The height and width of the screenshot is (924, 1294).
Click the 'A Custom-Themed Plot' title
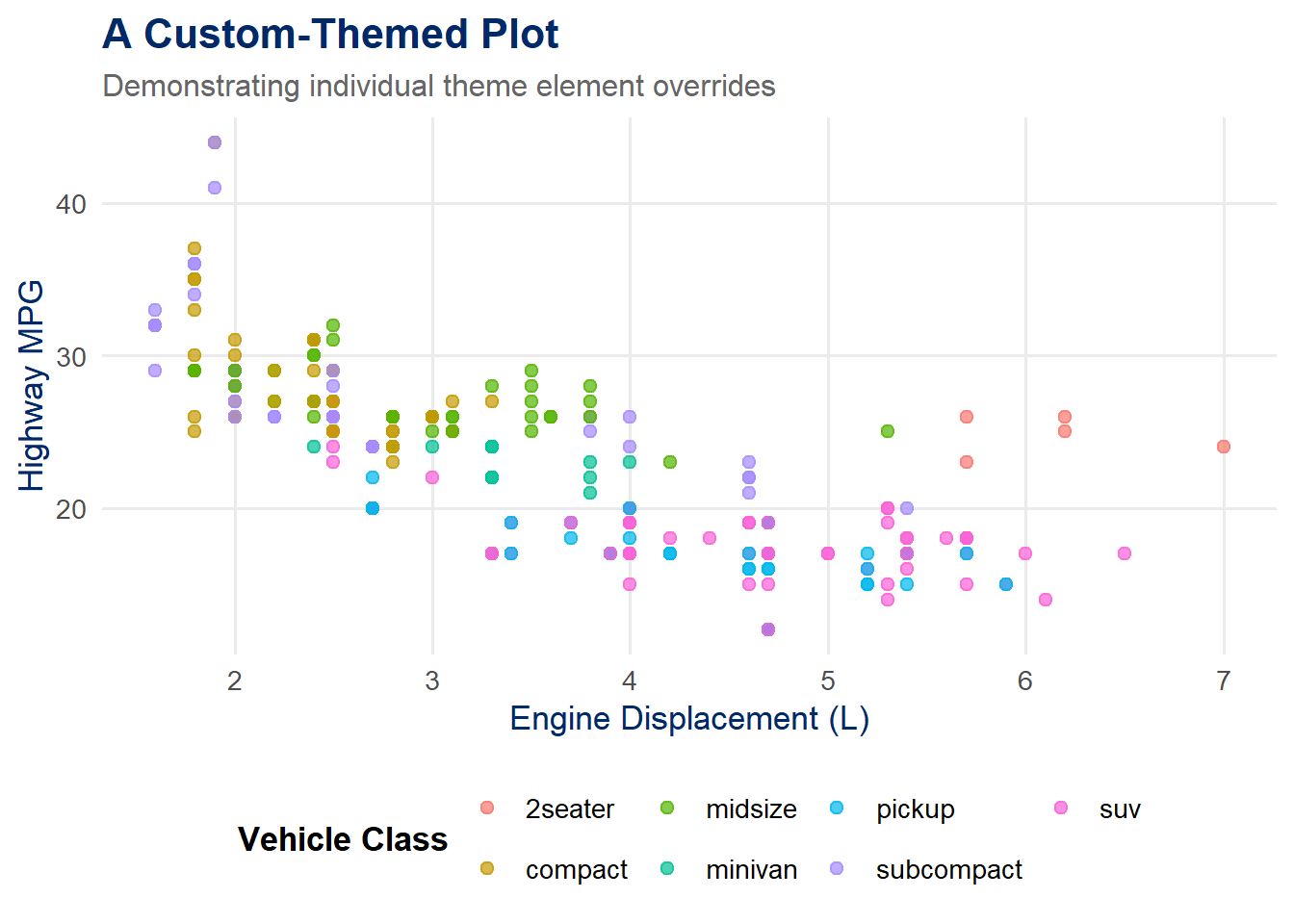[330, 35]
